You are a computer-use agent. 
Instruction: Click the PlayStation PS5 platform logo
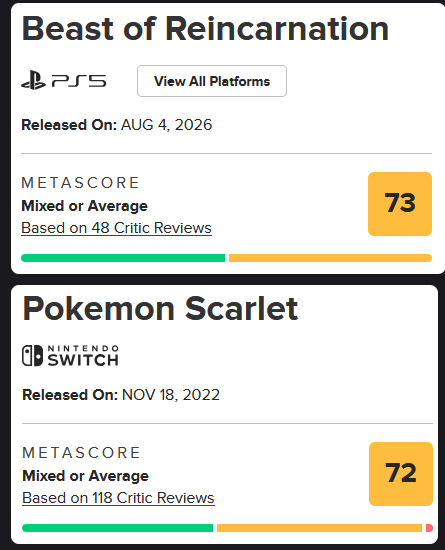[63, 80]
